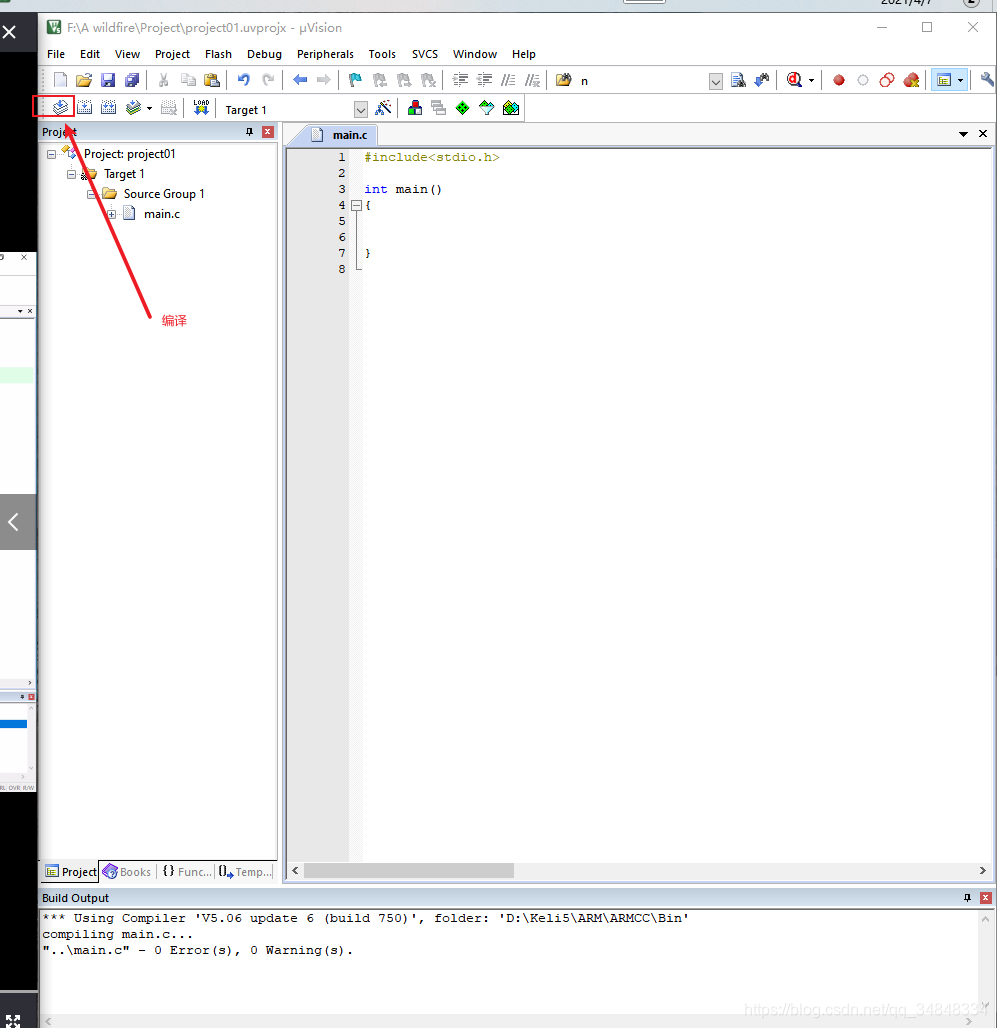The height and width of the screenshot is (1028, 997).
Task: Undo the last edit
Action: tap(243, 80)
